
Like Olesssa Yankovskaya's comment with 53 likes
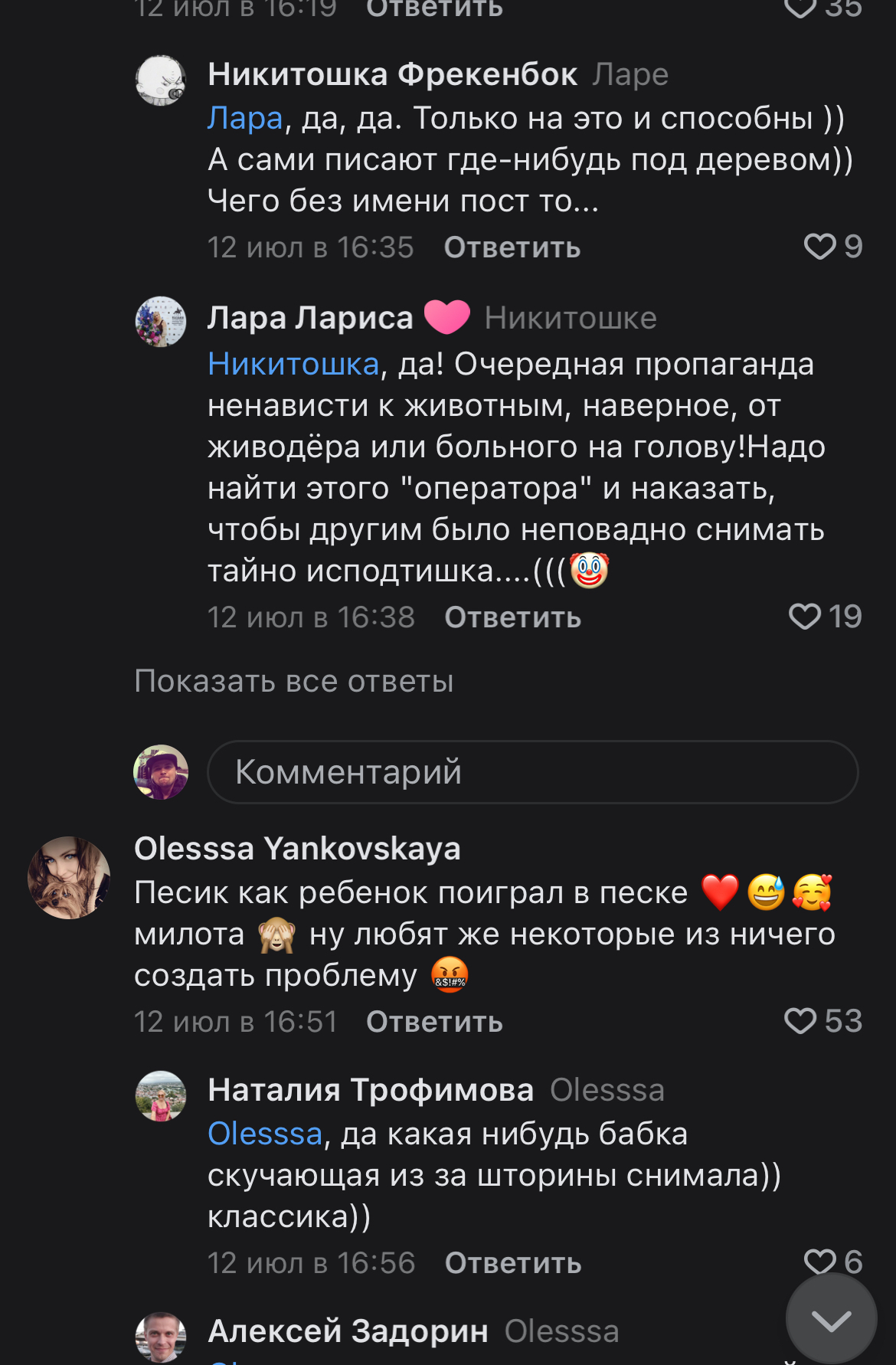(800, 1021)
